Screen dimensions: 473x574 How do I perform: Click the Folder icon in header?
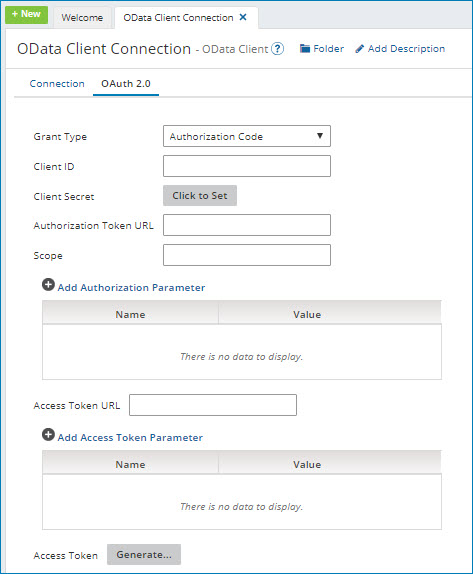[305, 49]
